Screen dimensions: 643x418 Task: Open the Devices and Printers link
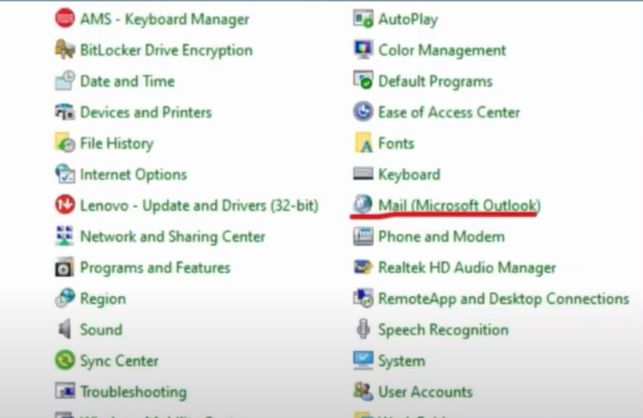pyautogui.click(x=146, y=112)
